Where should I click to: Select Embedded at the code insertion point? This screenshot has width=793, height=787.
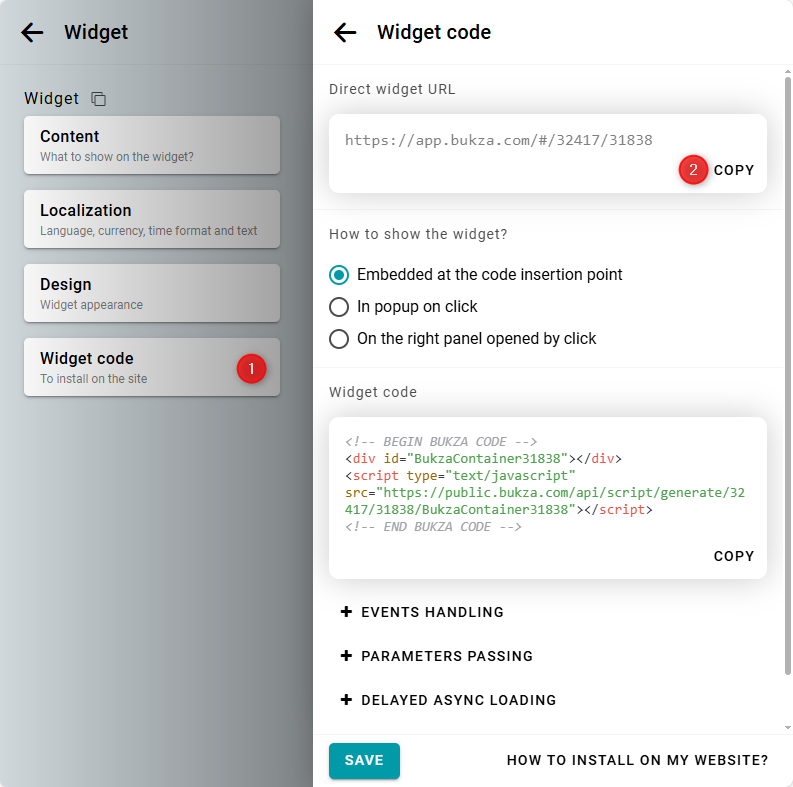click(340, 274)
